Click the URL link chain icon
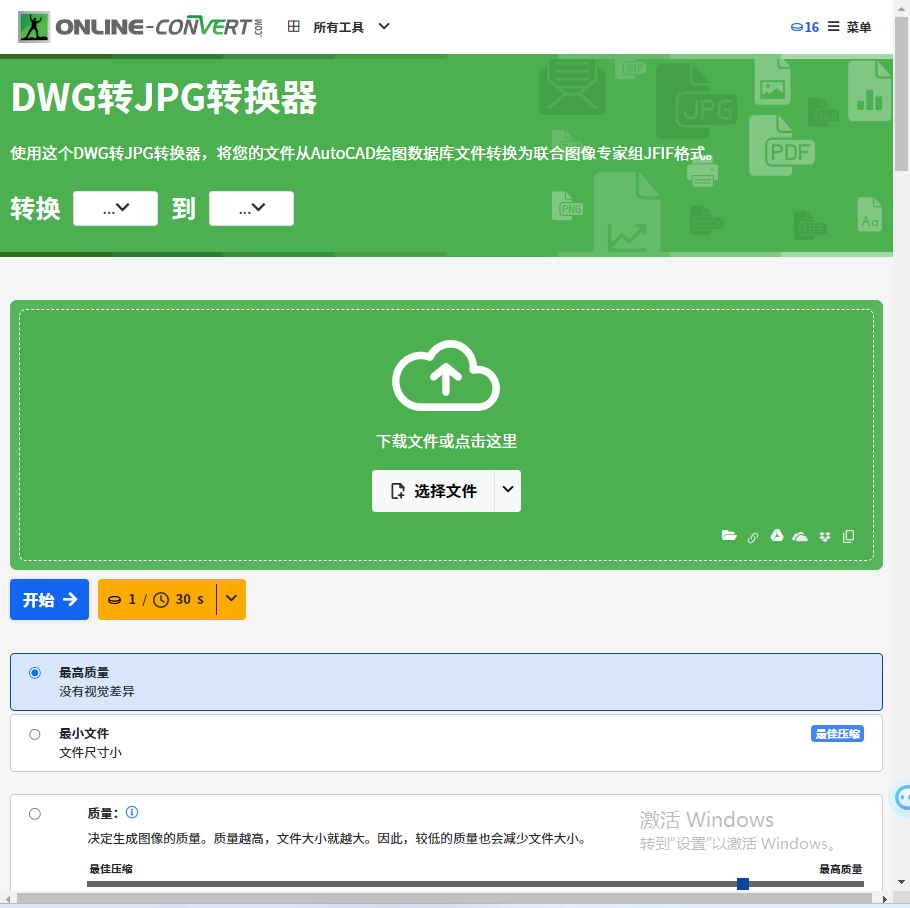Image resolution: width=910 pixels, height=908 pixels. tap(753, 537)
